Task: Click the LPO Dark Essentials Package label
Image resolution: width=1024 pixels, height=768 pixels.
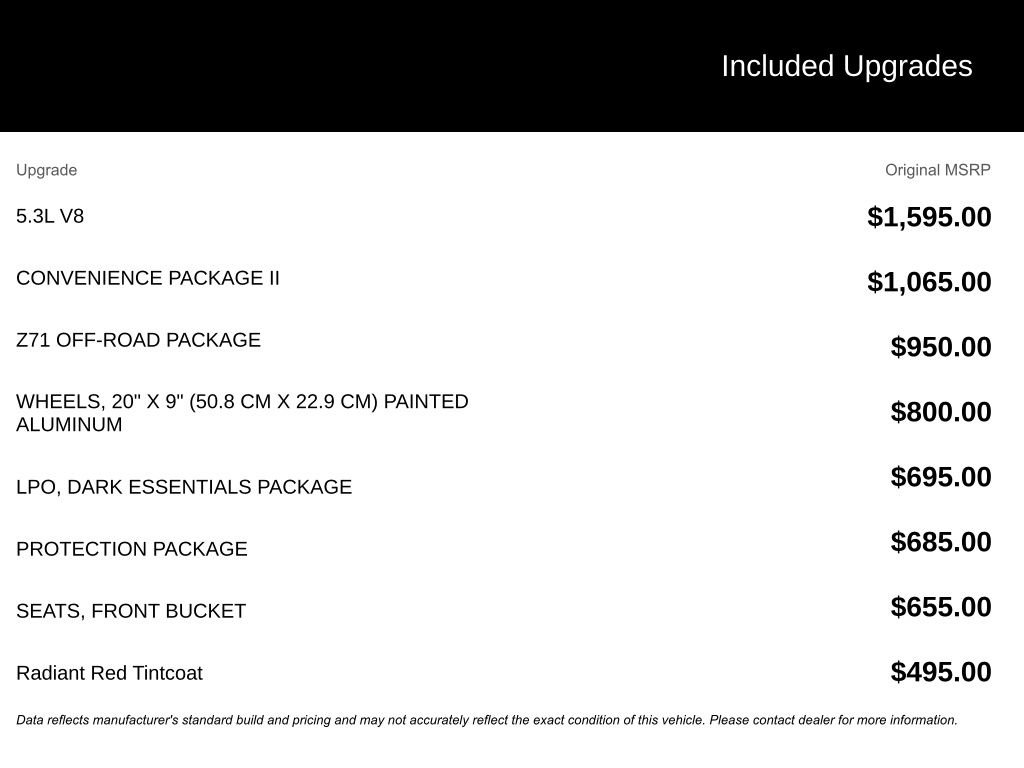Action: pyautogui.click(x=184, y=487)
